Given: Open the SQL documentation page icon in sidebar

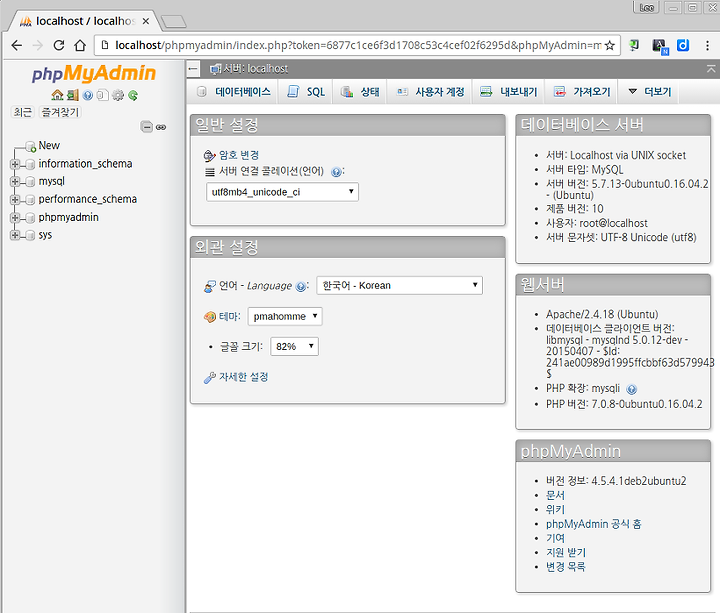Looking at the screenshot, I should pyautogui.click(x=103, y=95).
